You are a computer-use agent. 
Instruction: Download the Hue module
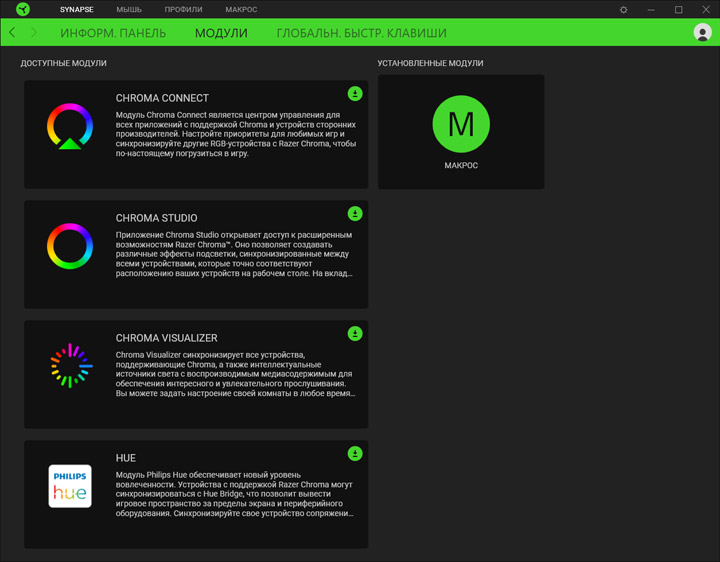coord(355,454)
